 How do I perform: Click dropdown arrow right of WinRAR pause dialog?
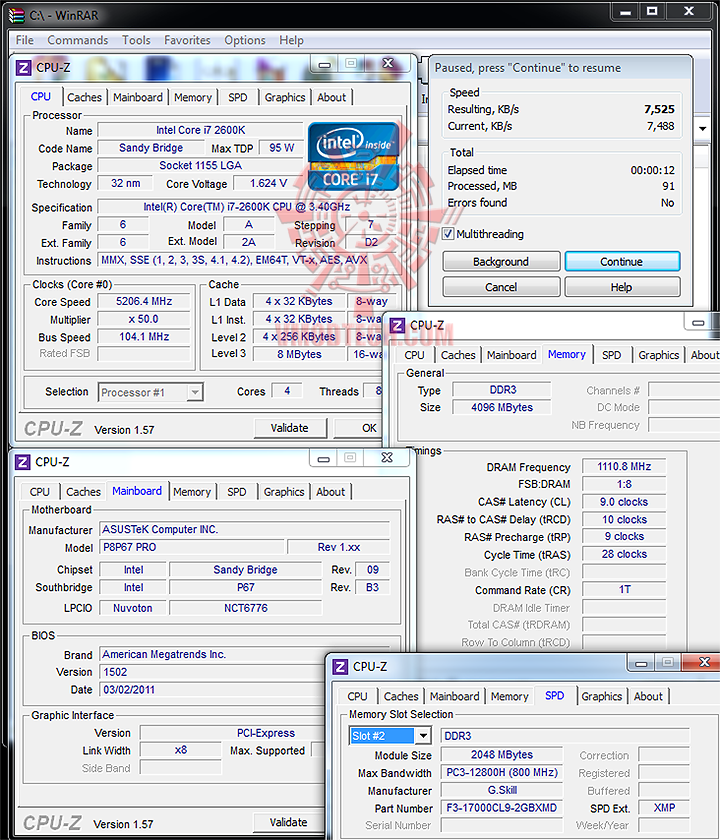pos(702,129)
